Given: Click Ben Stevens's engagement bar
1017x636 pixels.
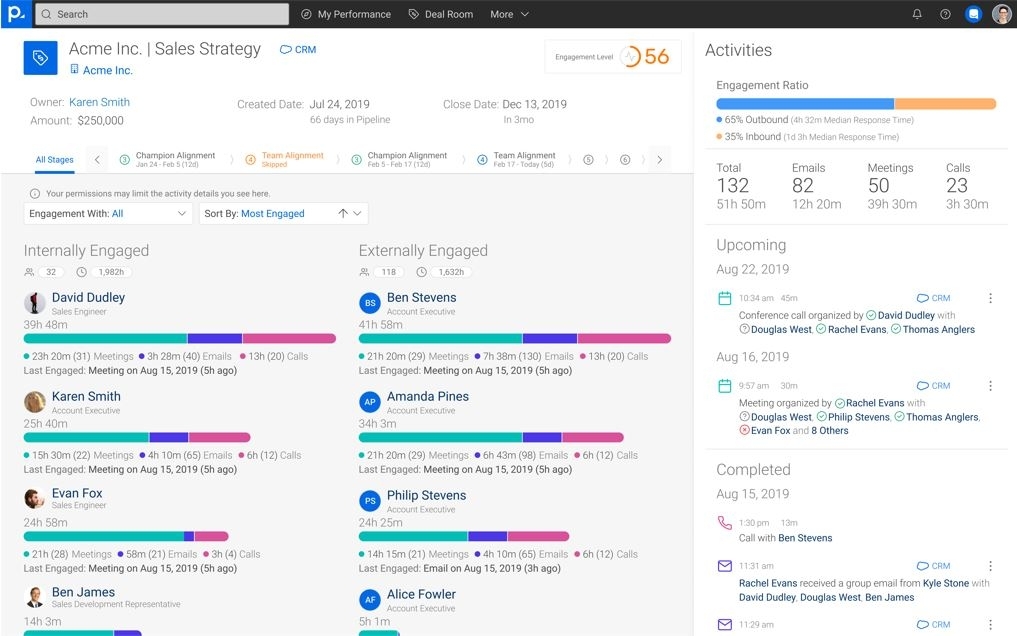Looking at the screenshot, I should click(515, 338).
